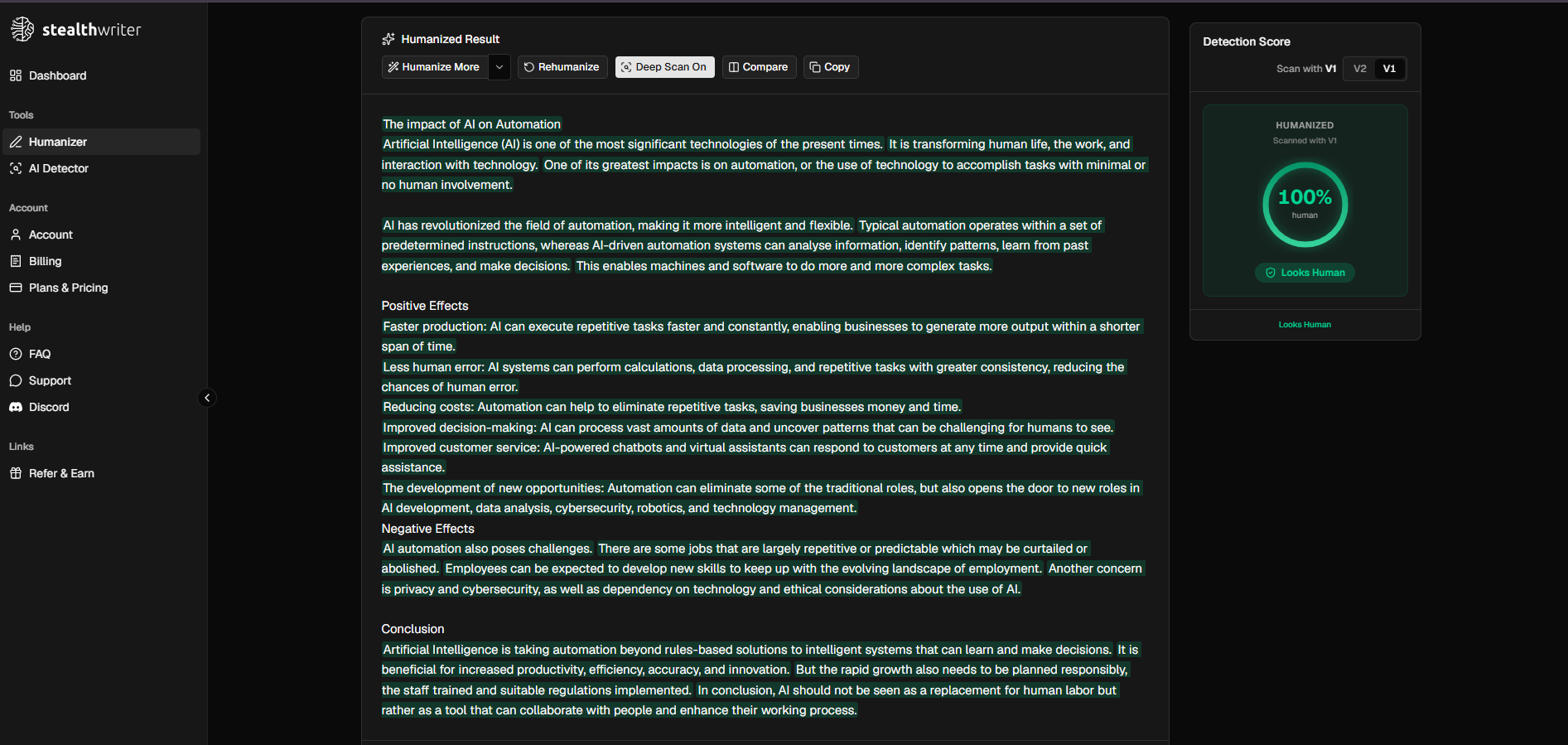Click the Humanizer pen icon
Screen dimensions: 1568x745
pos(16,142)
